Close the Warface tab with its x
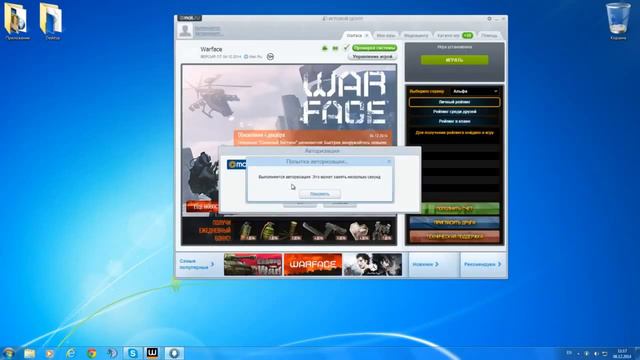 pyautogui.click(x=367, y=36)
